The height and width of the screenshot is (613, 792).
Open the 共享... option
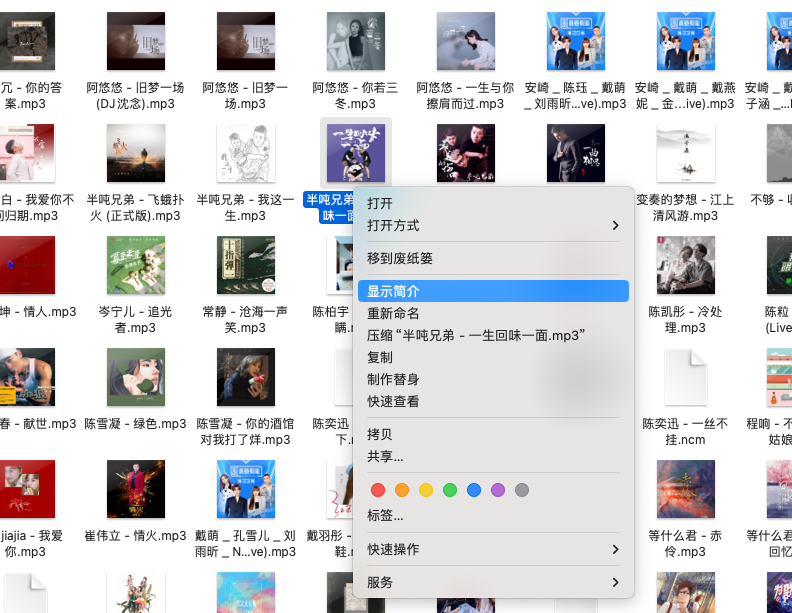[493, 456]
